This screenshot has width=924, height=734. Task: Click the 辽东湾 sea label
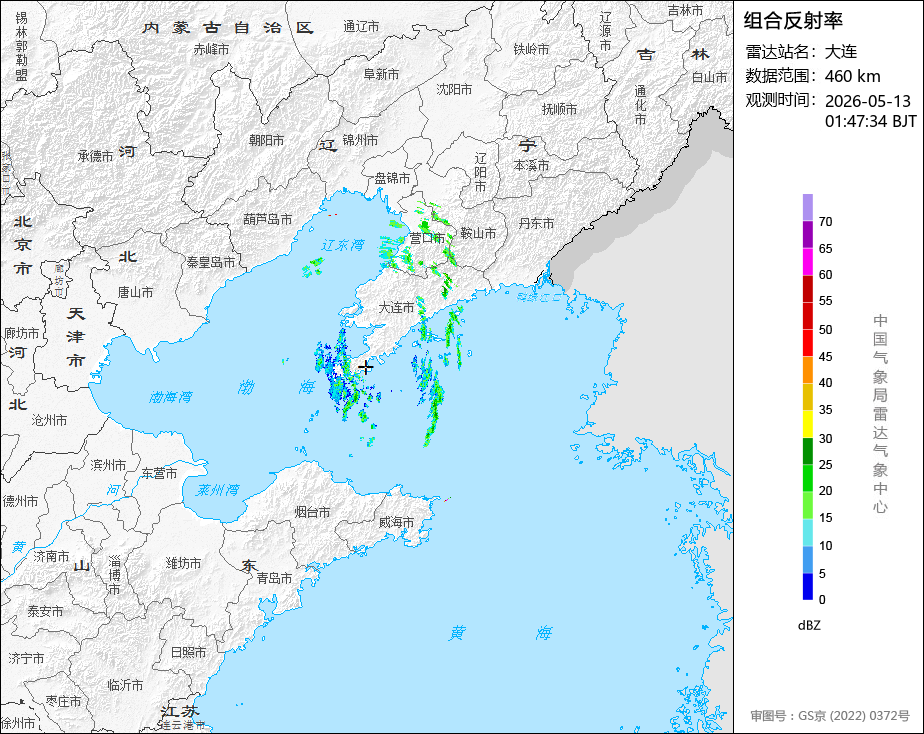click(343, 245)
